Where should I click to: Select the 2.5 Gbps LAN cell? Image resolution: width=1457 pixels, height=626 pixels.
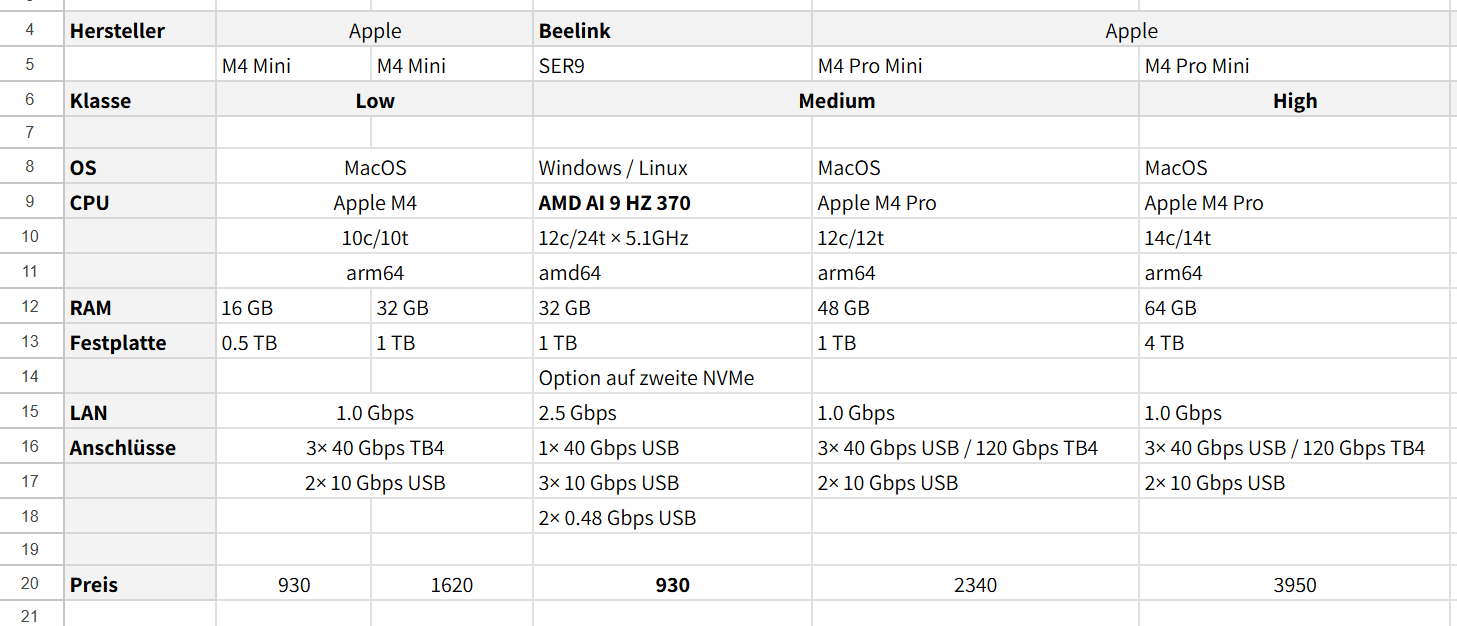673,413
